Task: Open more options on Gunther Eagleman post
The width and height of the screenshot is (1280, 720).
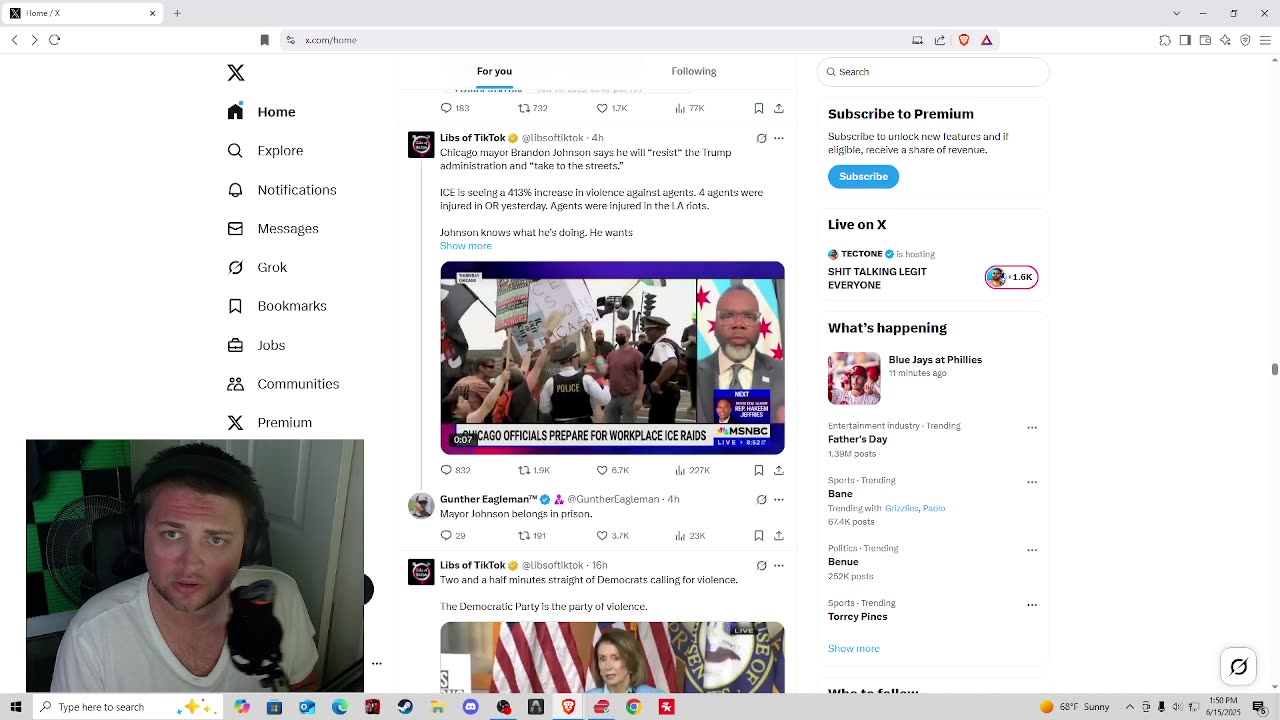Action: 779,499
